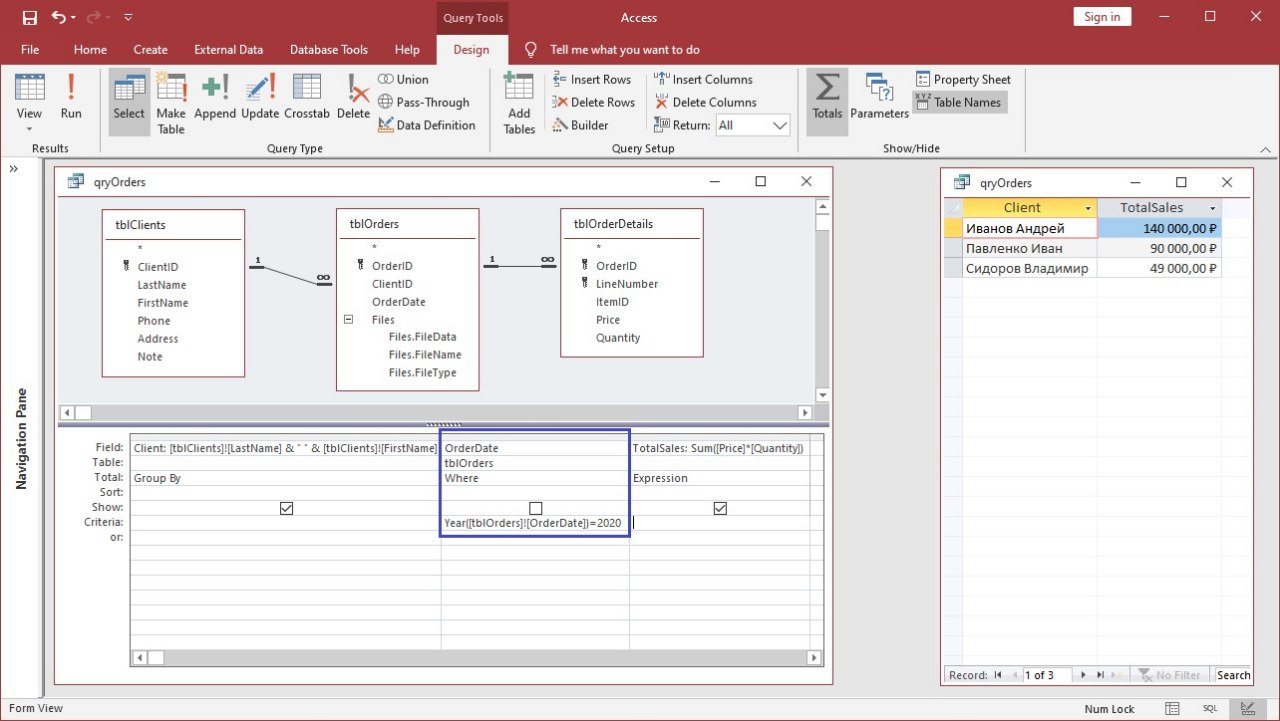Open the Database Tools tab
1280x721 pixels.
[328, 49]
